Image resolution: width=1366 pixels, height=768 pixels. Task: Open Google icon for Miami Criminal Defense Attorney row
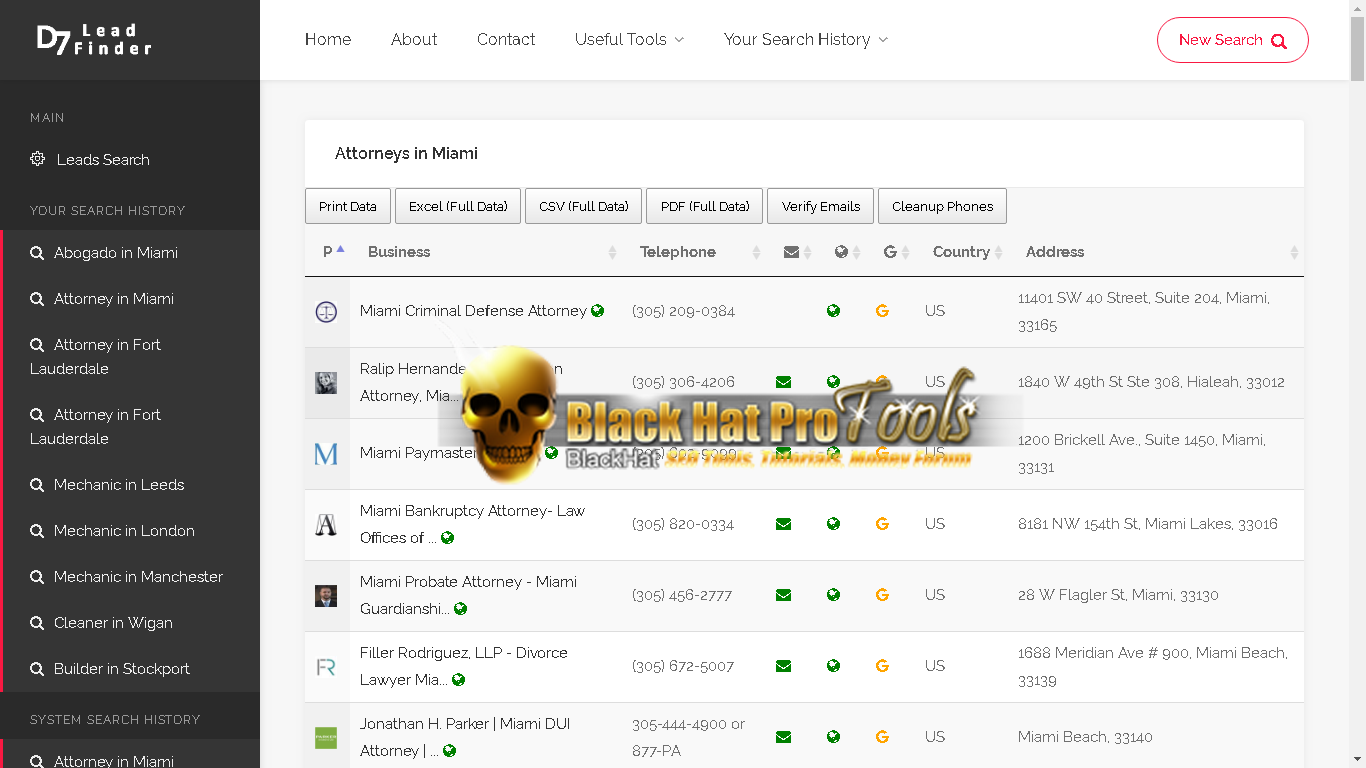click(882, 311)
